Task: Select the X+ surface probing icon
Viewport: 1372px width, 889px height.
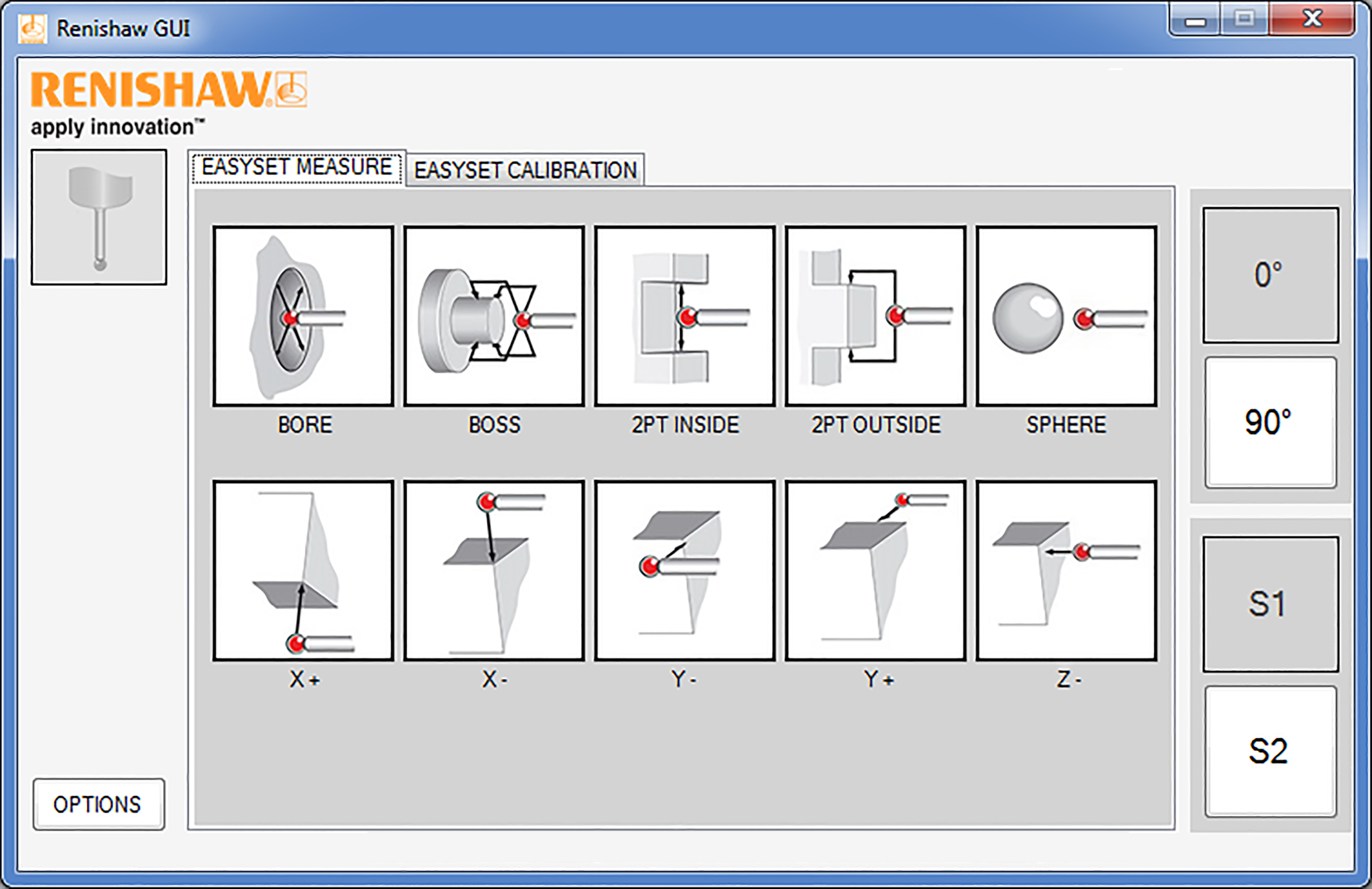Action: pos(303,570)
